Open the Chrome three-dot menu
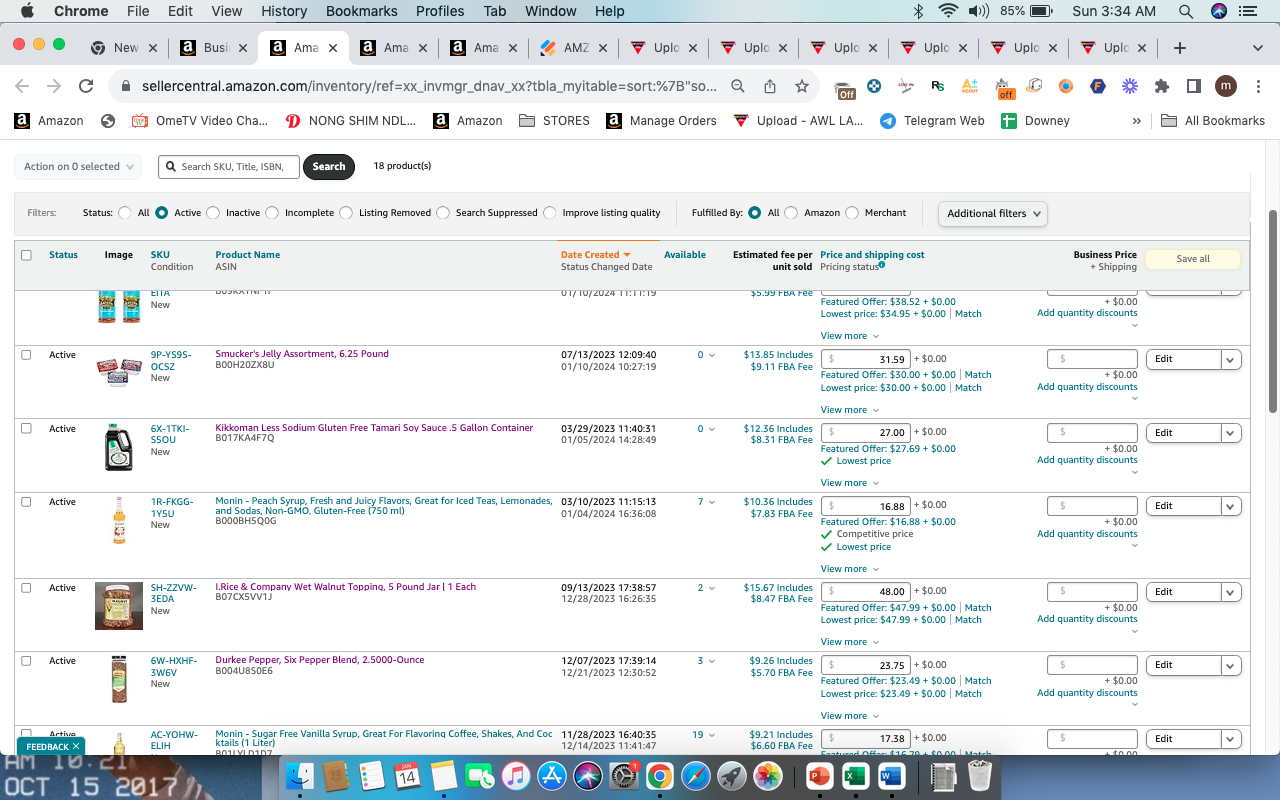 pos(1256,86)
